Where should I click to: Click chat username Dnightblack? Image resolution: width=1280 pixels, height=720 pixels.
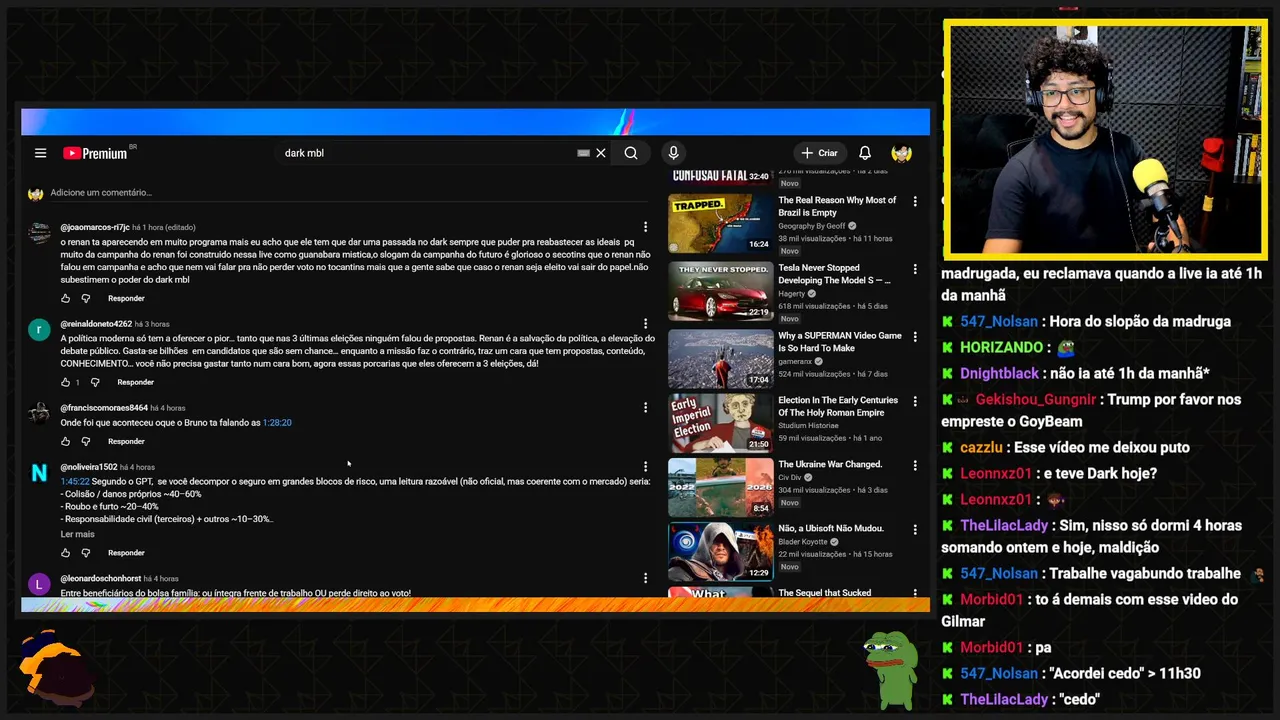tap(1000, 373)
